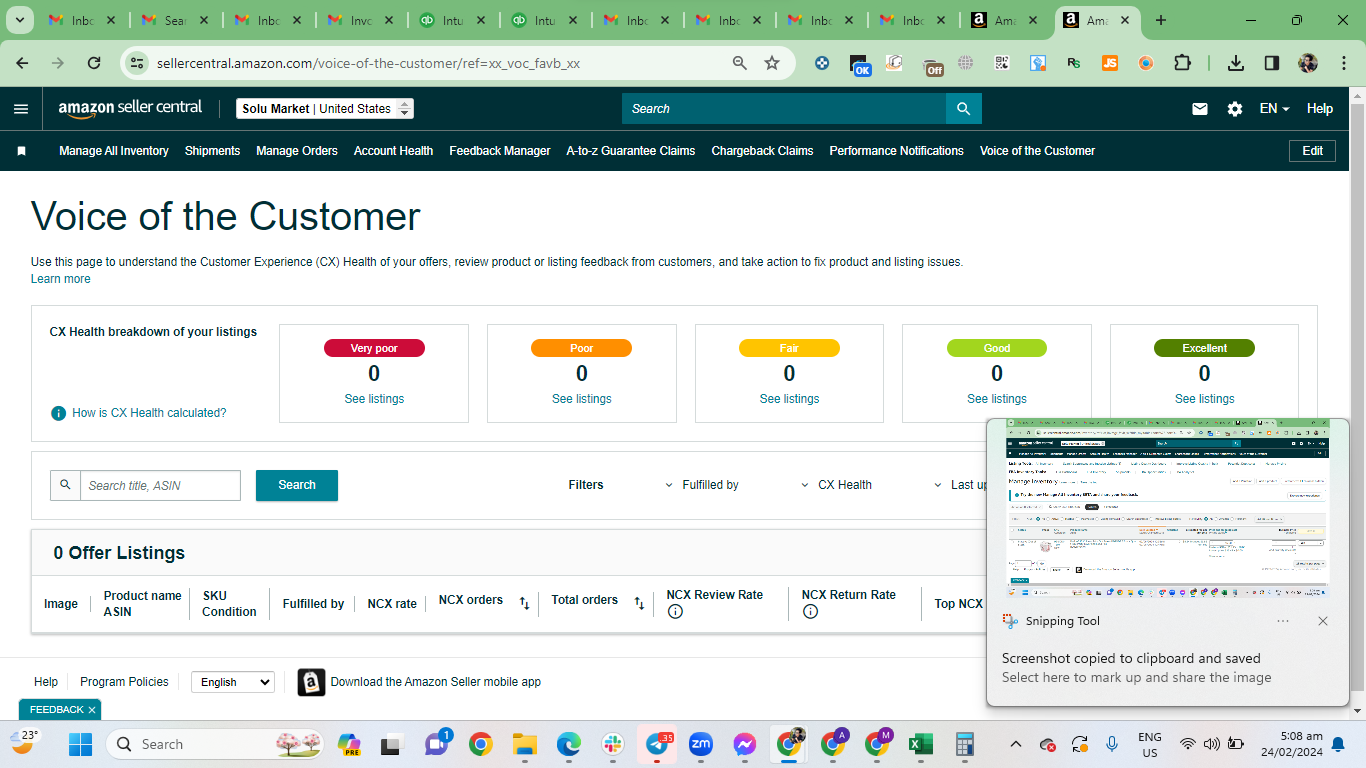The height and width of the screenshot is (768, 1366).
Task: Click the zoom magnifier icon in address bar
Action: (x=740, y=63)
